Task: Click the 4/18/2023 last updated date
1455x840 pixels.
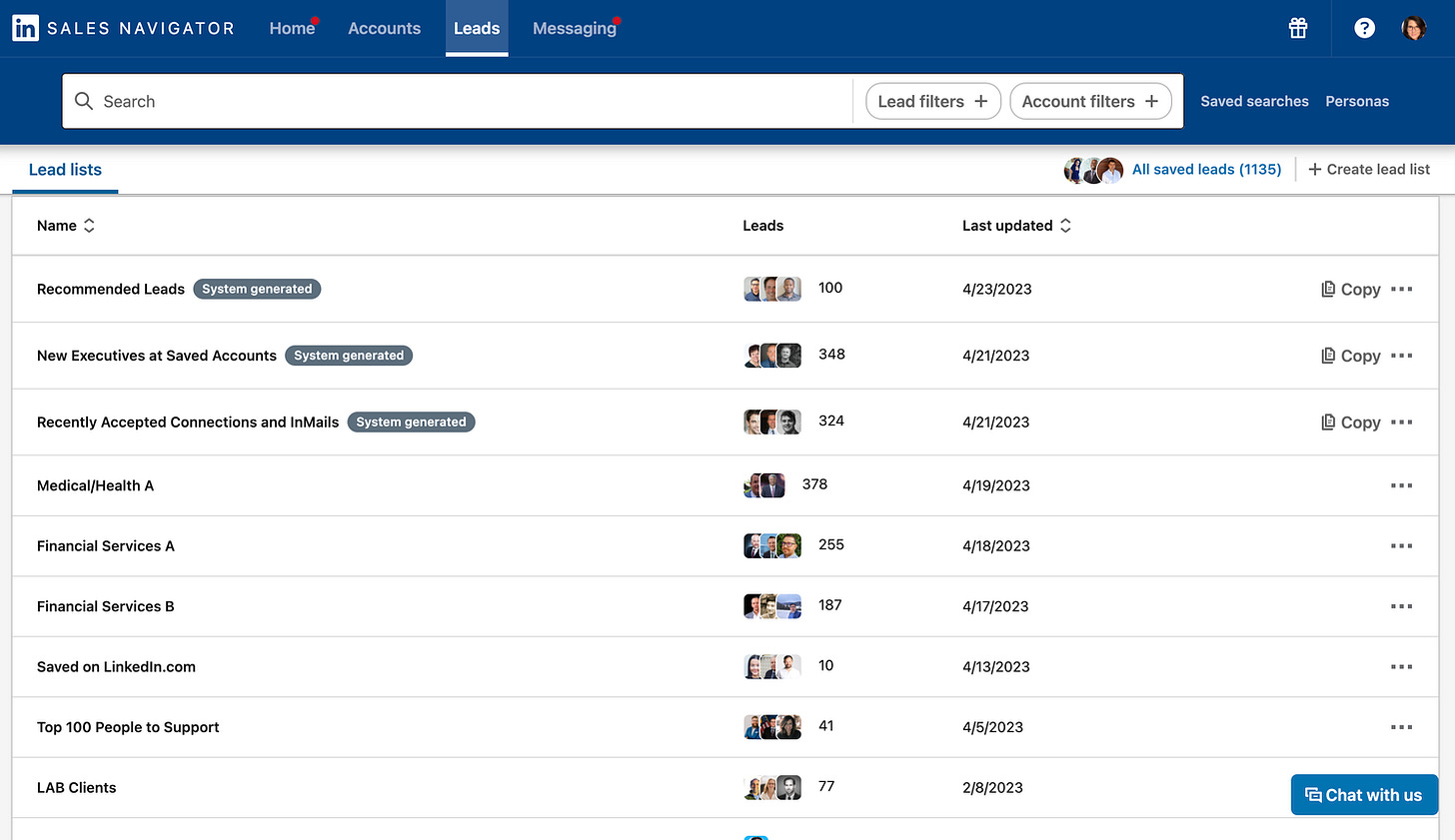Action: click(996, 546)
